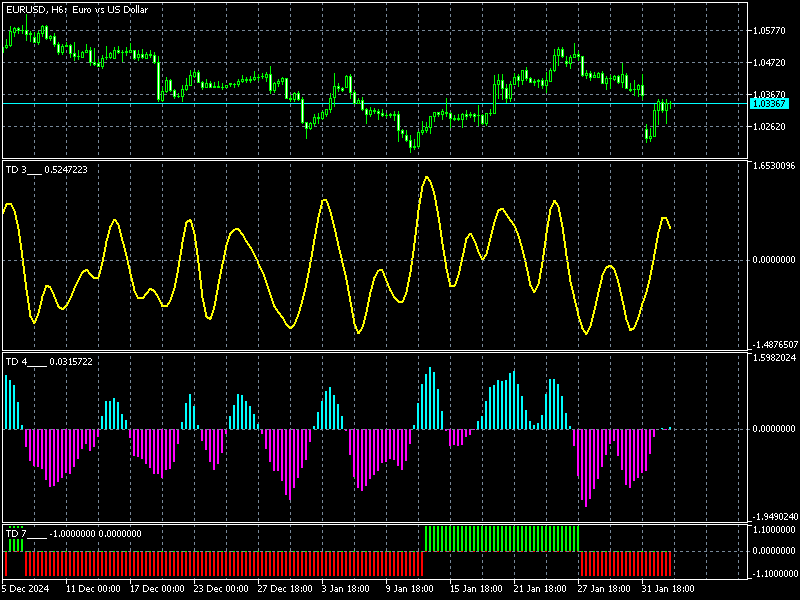Select the TD 7 indicator label

pyautogui.click(x=73, y=534)
